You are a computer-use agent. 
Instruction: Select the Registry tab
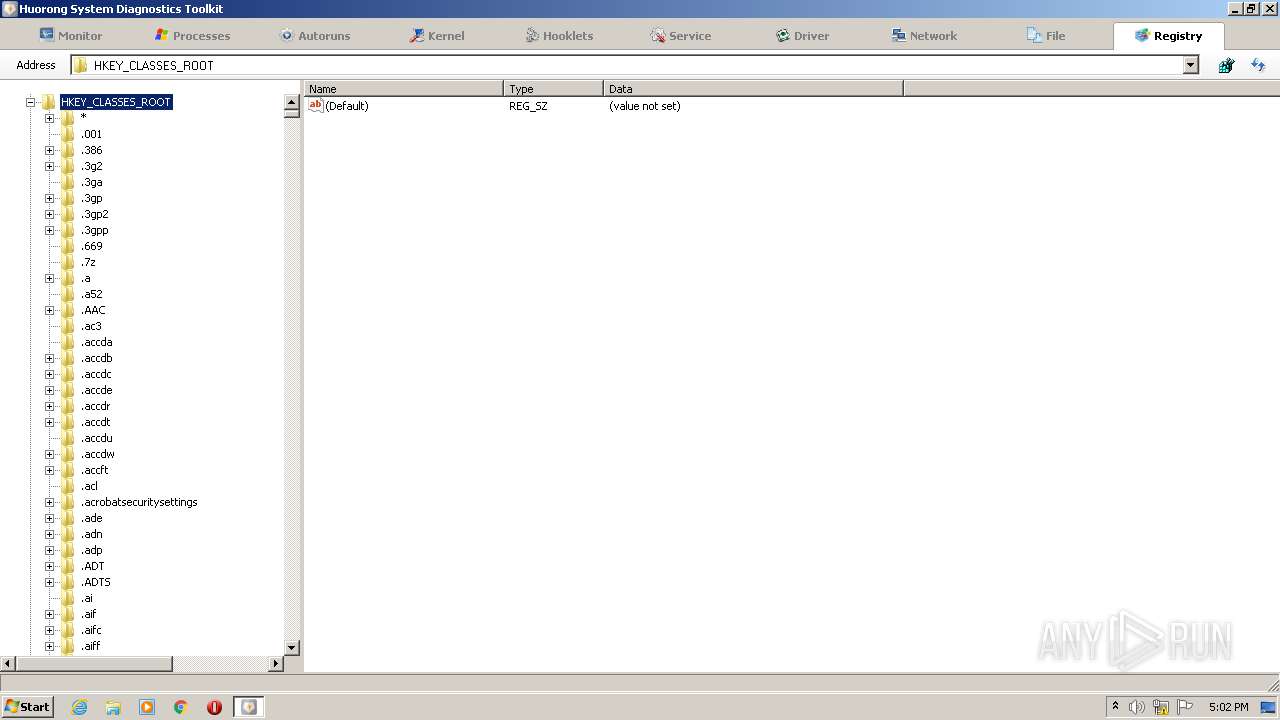[x=1168, y=35]
